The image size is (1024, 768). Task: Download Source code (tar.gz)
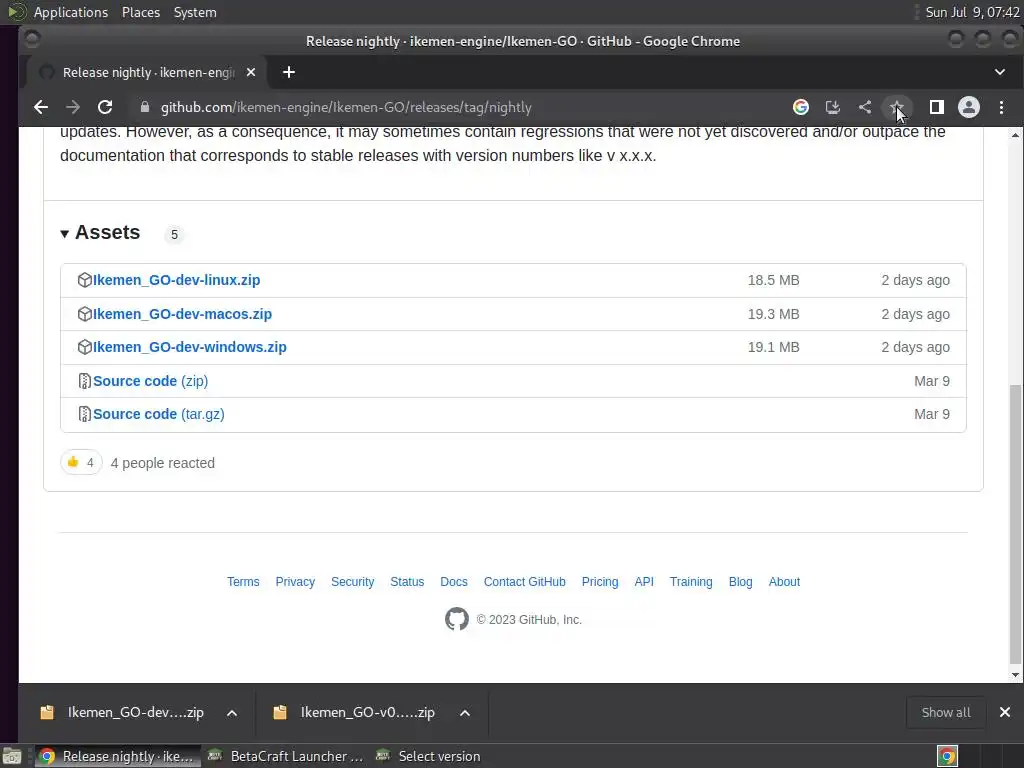pyautogui.click(x=159, y=414)
